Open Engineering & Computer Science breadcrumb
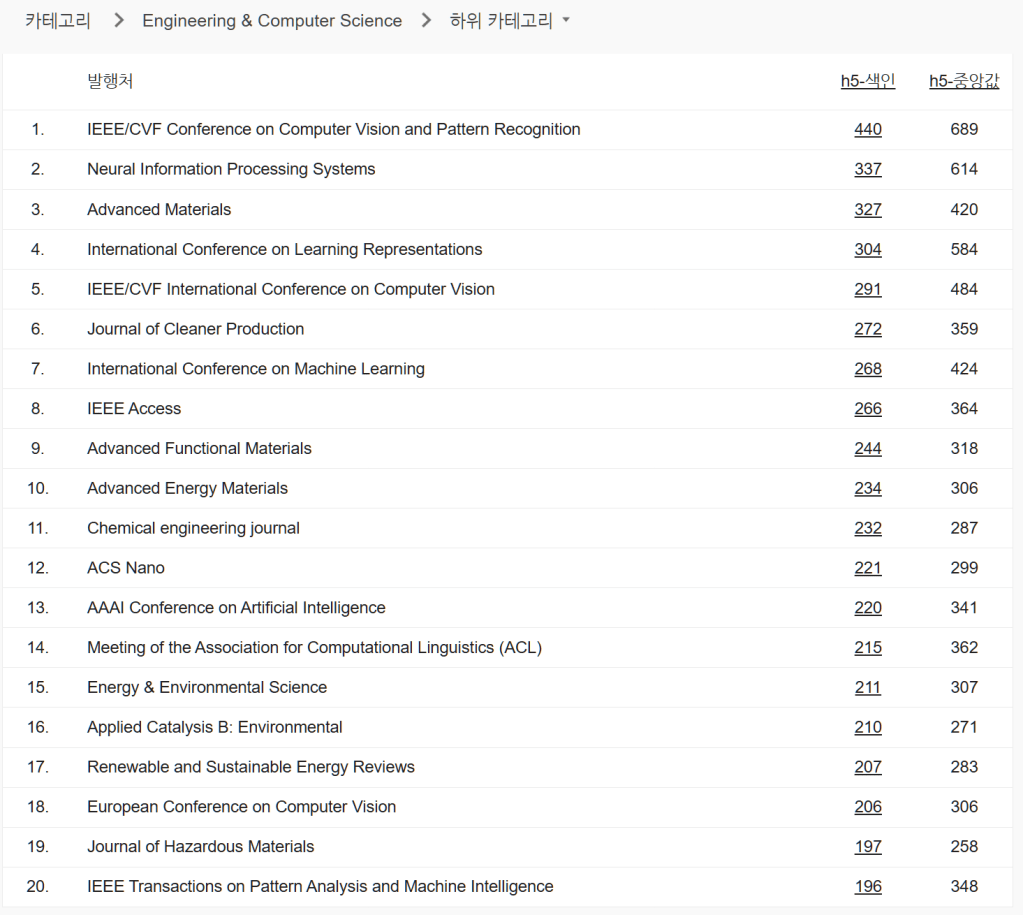The width and height of the screenshot is (1023, 915). click(x=272, y=21)
